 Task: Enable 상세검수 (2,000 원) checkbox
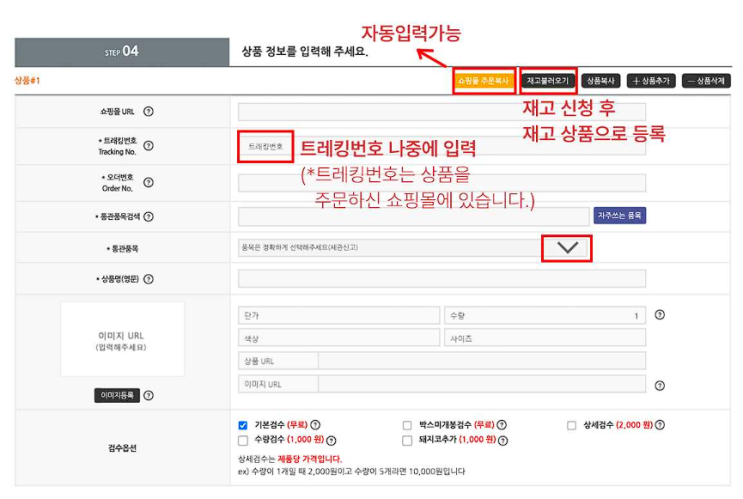tap(571, 425)
